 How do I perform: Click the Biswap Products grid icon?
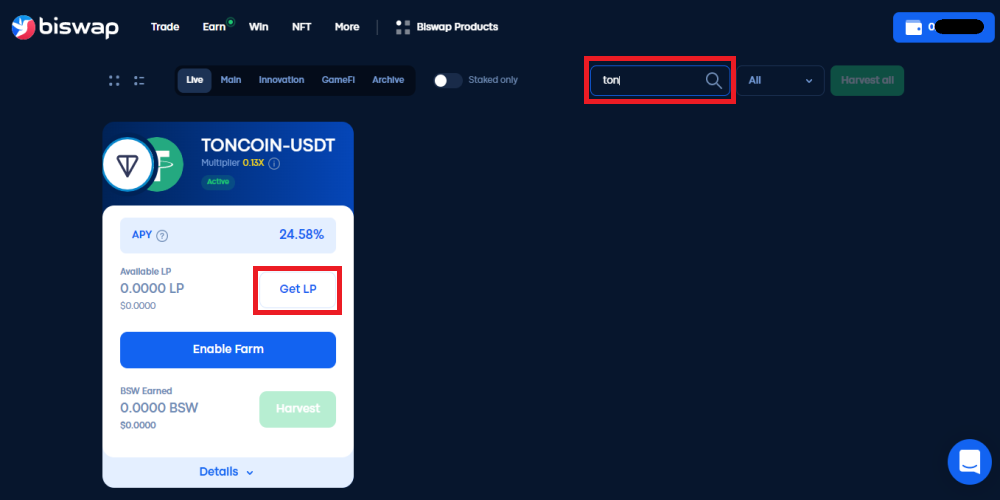coord(402,27)
